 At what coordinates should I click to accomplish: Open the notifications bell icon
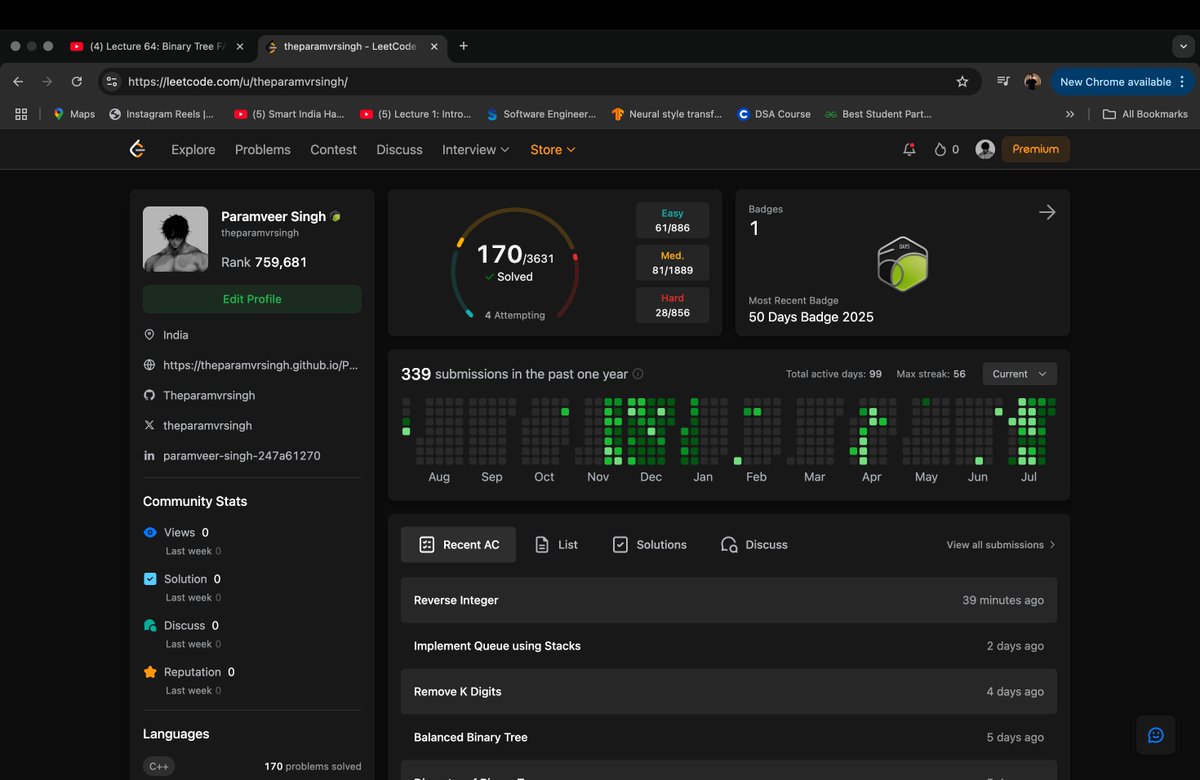(909, 149)
